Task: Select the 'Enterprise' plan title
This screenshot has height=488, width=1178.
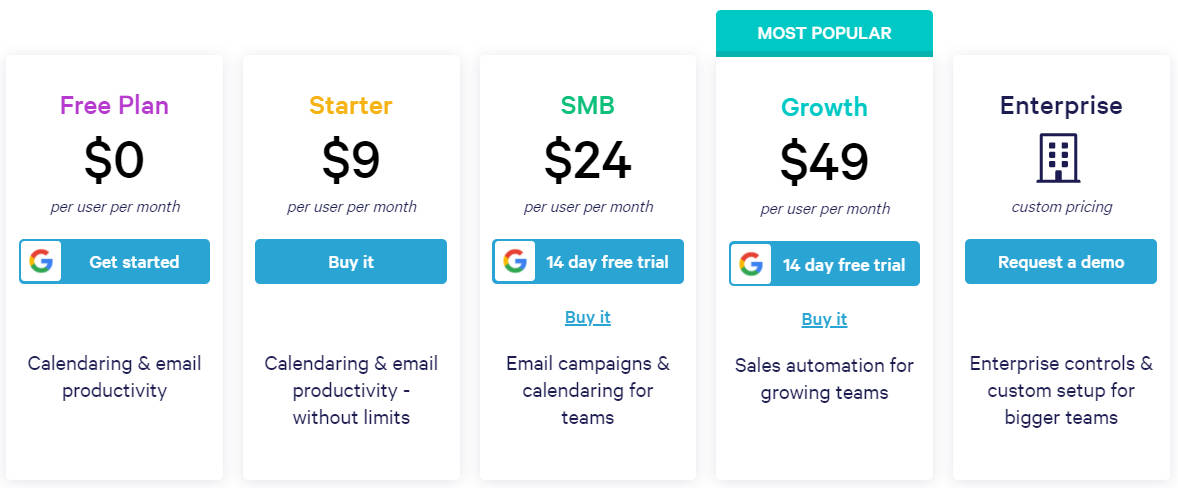Action: pos(1061,105)
